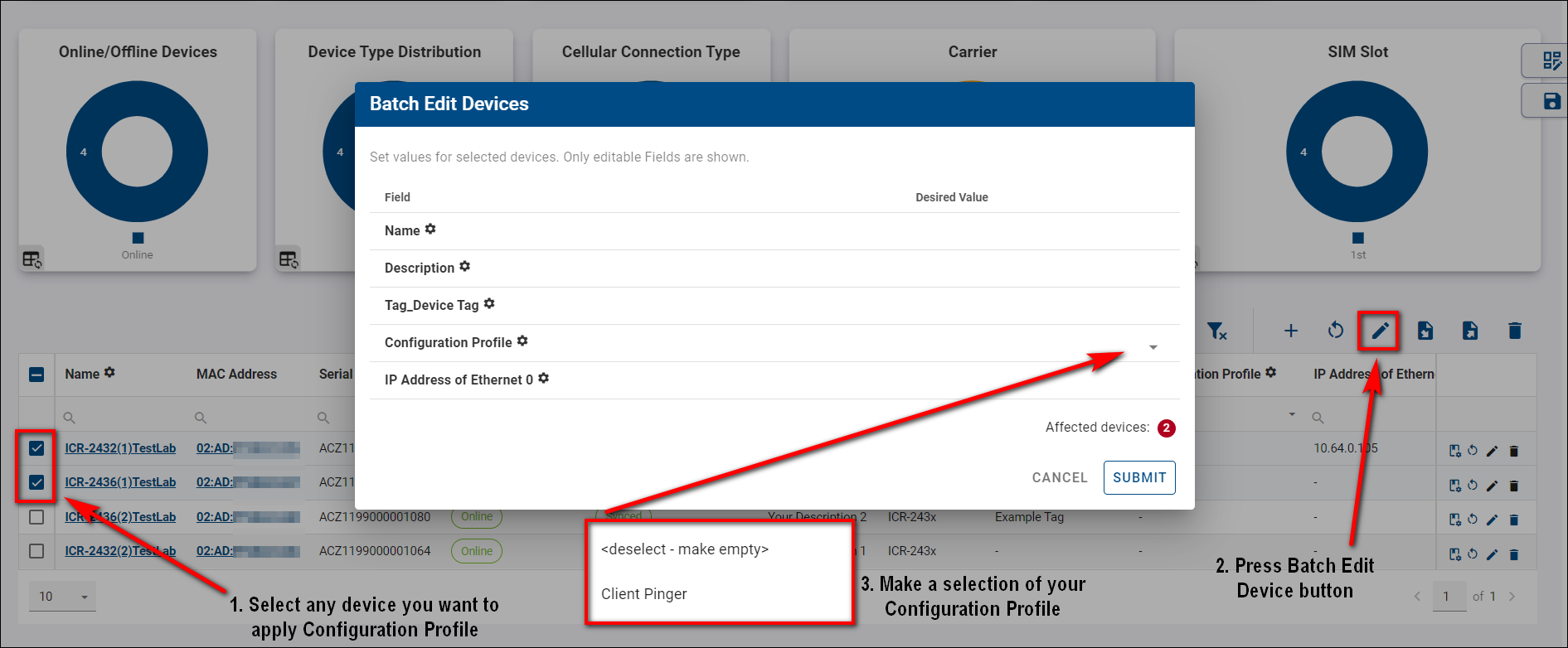1568x648 pixels.
Task: Click the Example Tag cell
Action: tap(1029, 517)
